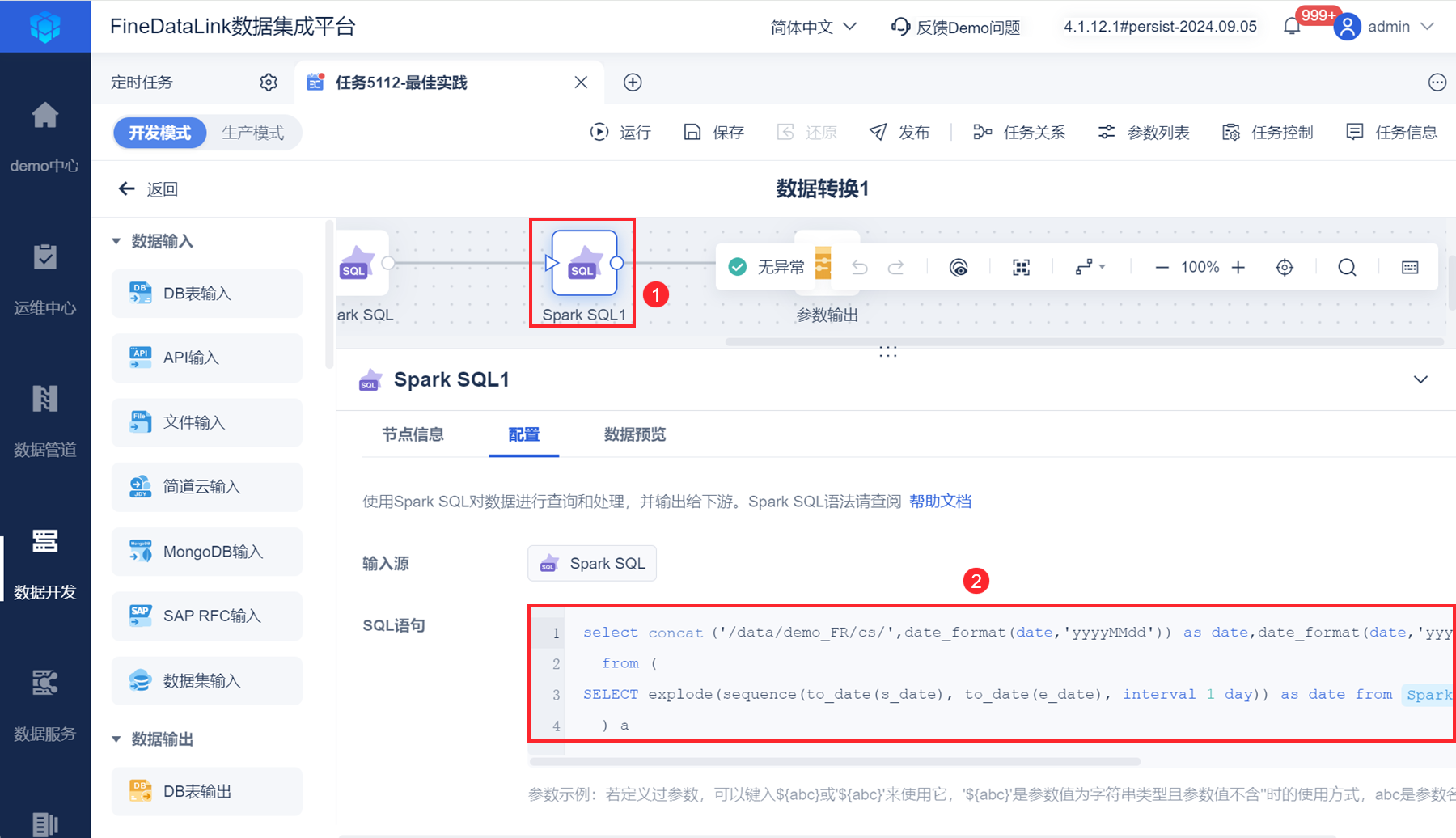
Task: Collapse the 数据输入 category
Action: pos(116,241)
